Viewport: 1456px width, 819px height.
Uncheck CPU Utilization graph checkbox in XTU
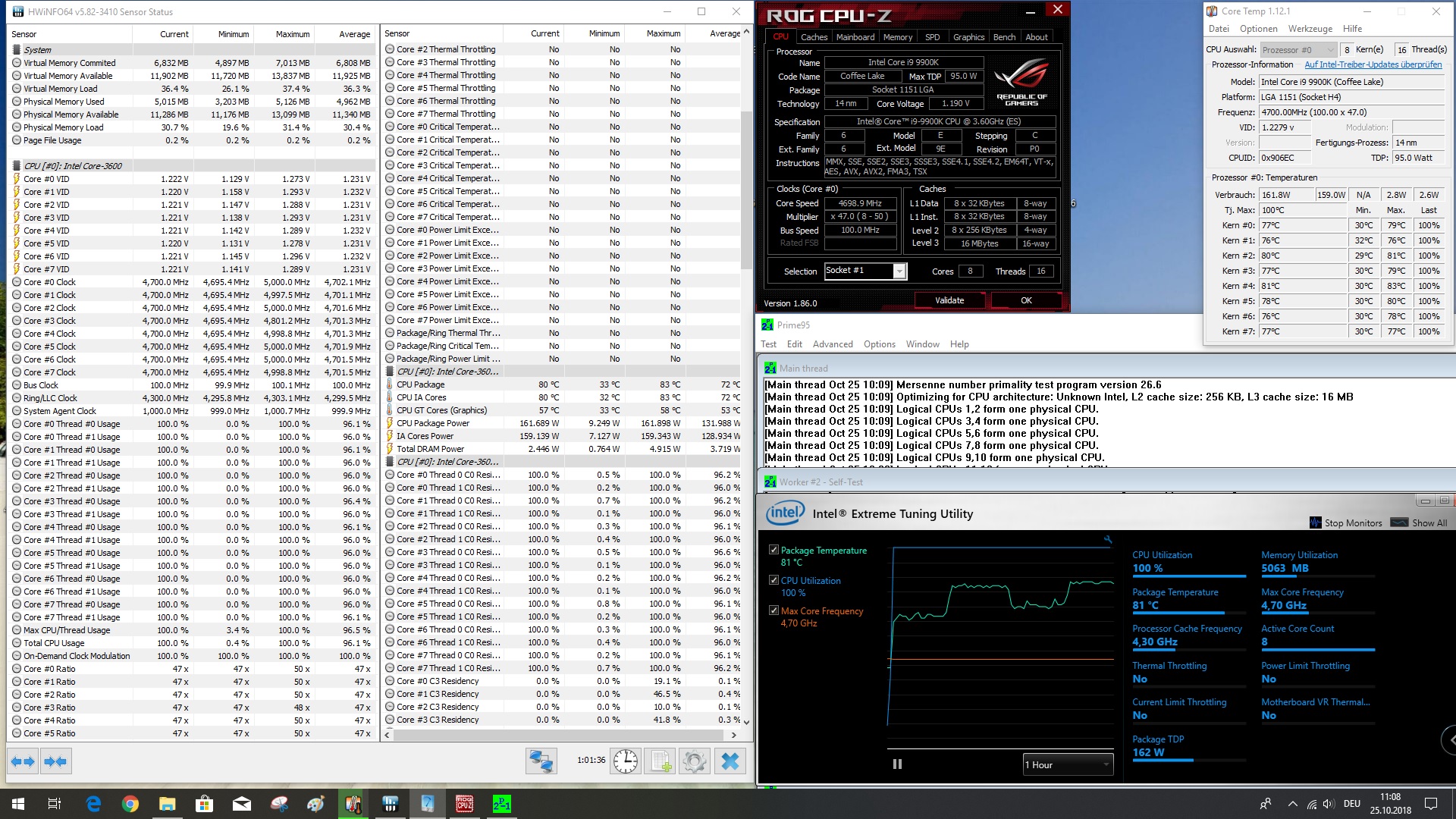[773, 580]
